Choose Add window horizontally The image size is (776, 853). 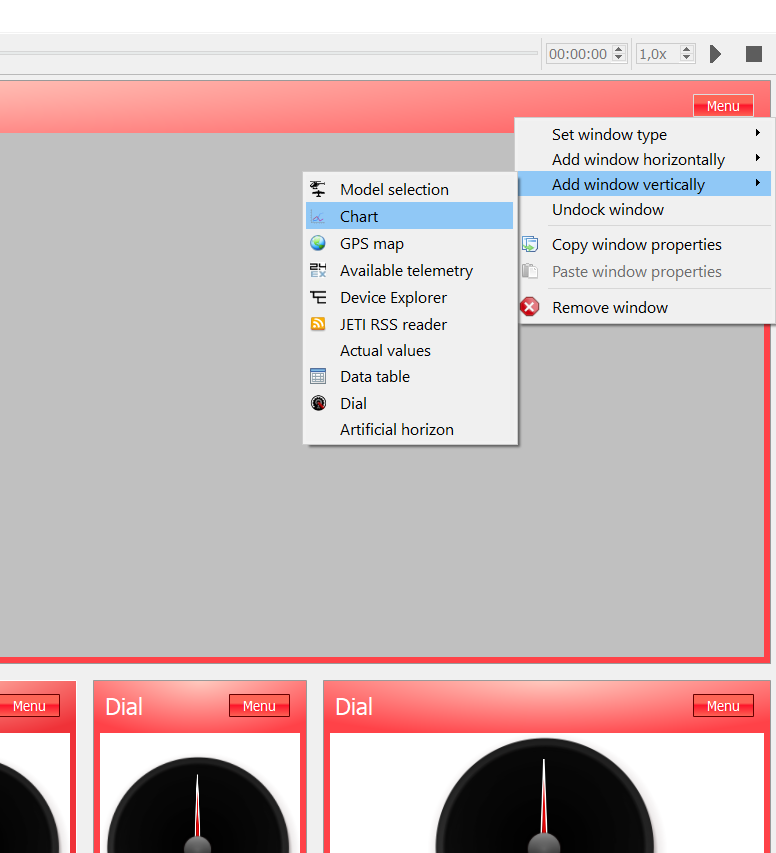coord(644,159)
